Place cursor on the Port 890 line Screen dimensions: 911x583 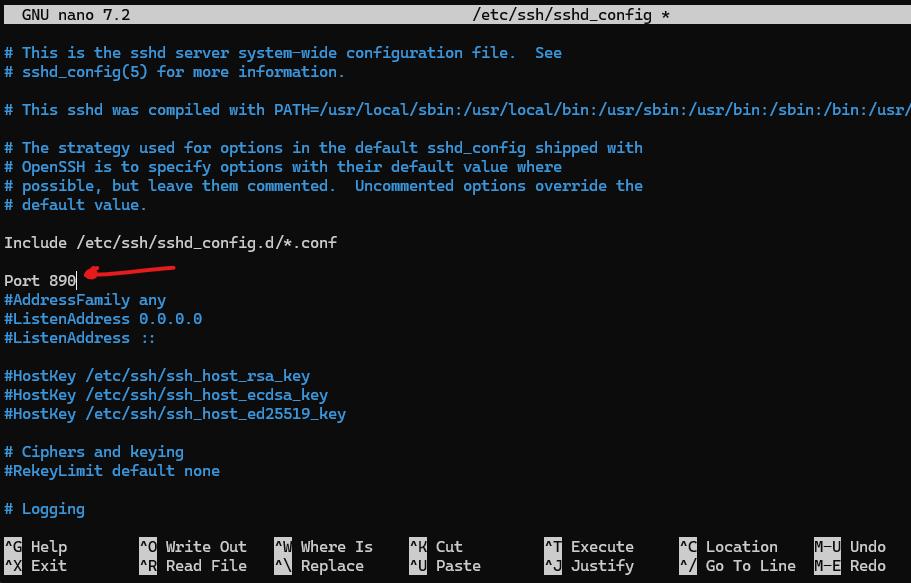pyautogui.click(x=40, y=281)
